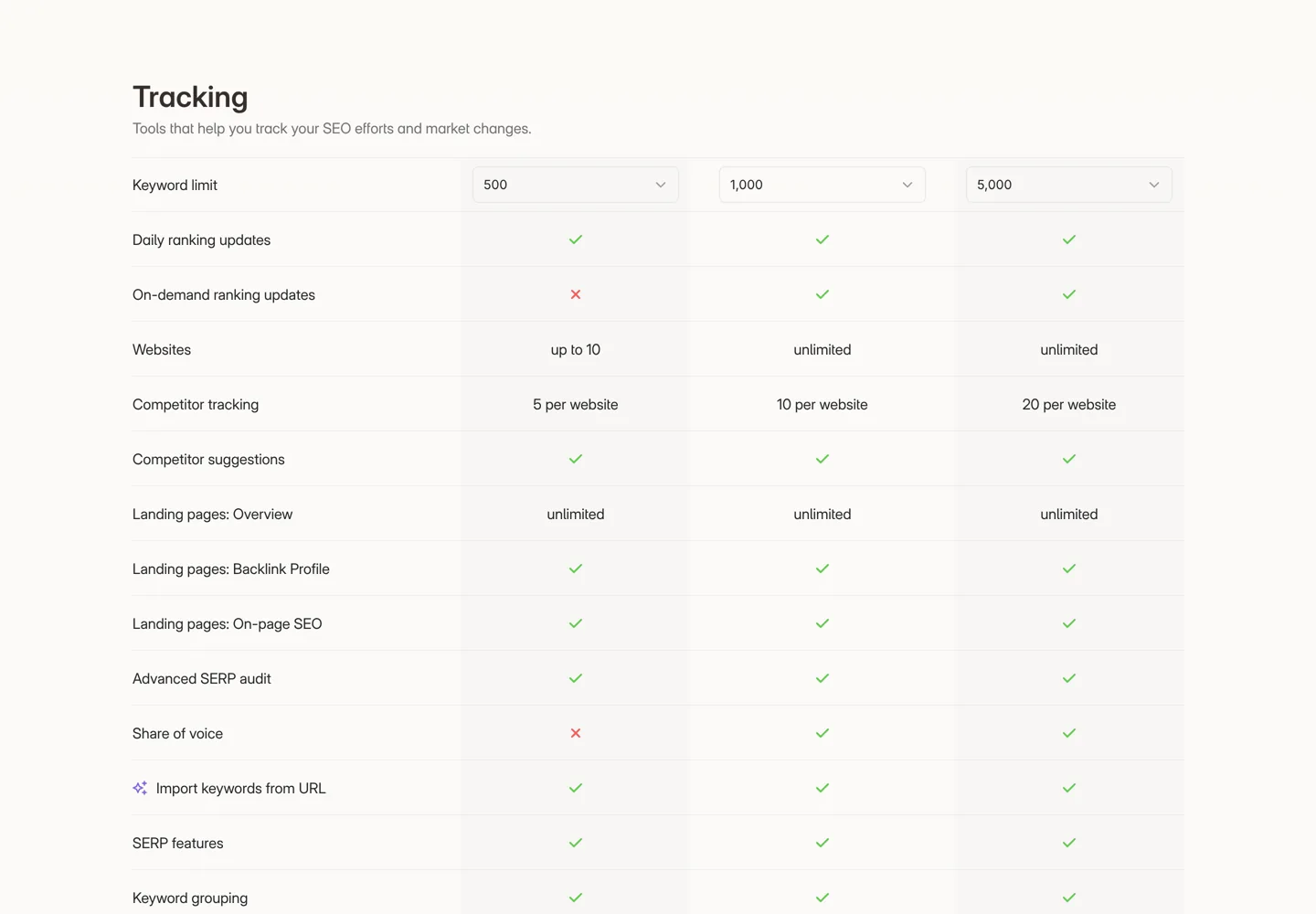Click the On-page SEO check under 500
This screenshot has height=914, width=1316.
576,623
